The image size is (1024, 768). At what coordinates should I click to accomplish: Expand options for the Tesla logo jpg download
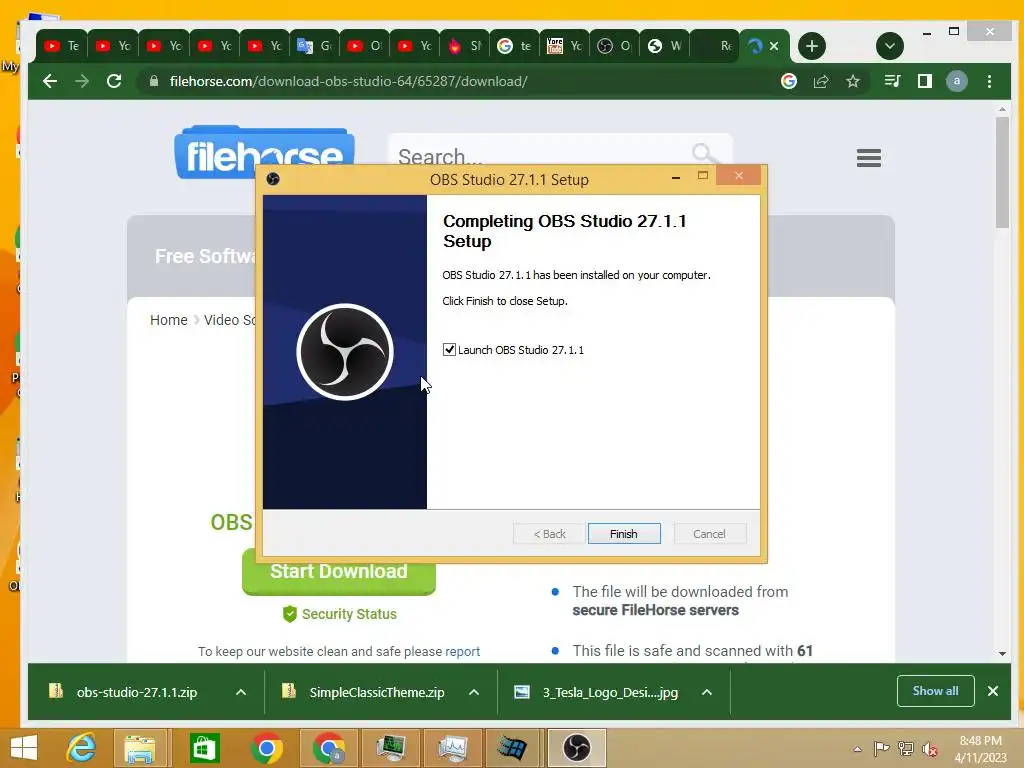point(707,692)
